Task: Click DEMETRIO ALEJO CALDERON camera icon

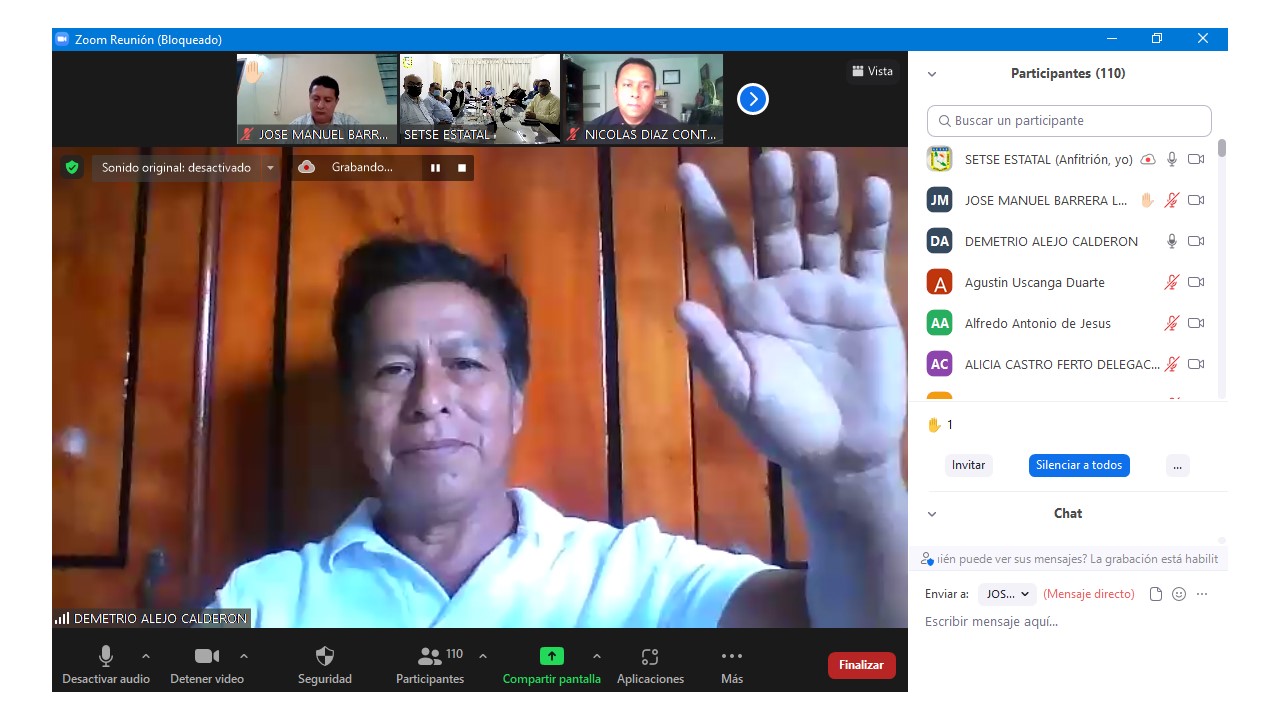Action: tap(1196, 241)
